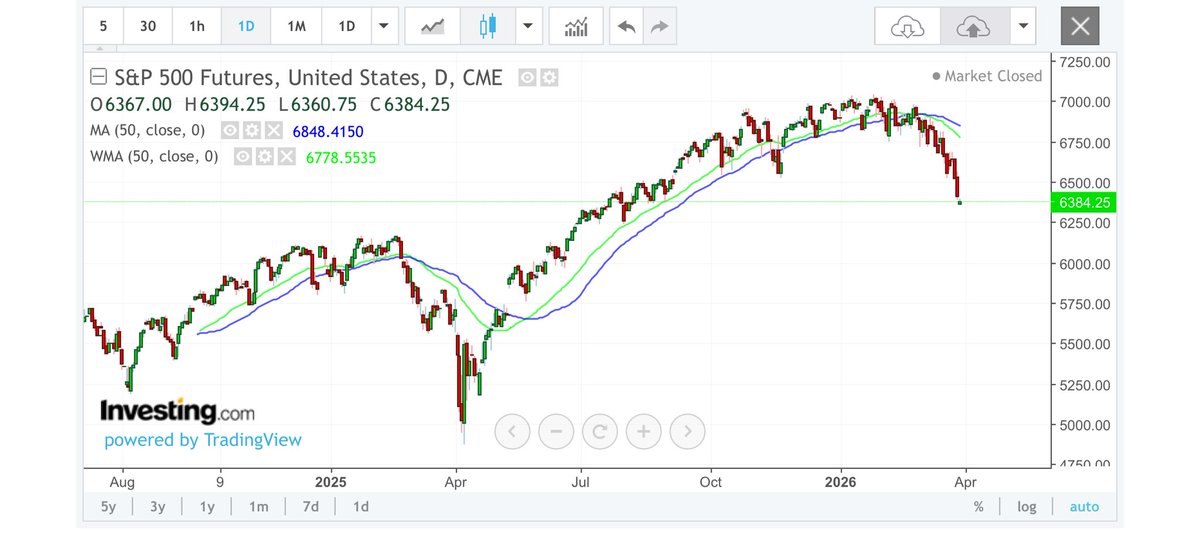This screenshot has width=1200, height=554.
Task: Open settings gear for MA indicator
Action: pos(250,130)
